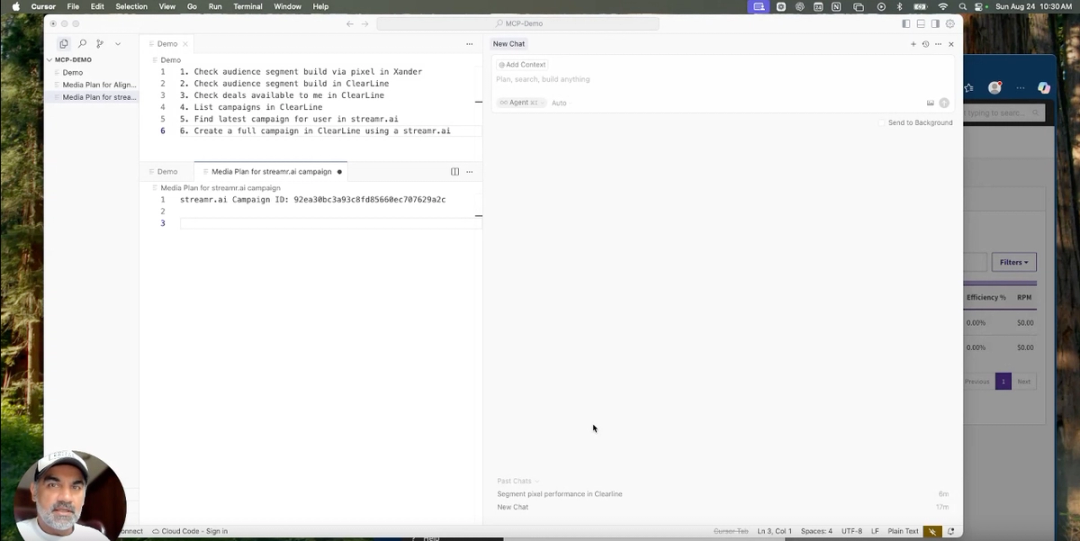The height and width of the screenshot is (541, 1080).
Task: Click Next page in browser window
Action: 1024,382
